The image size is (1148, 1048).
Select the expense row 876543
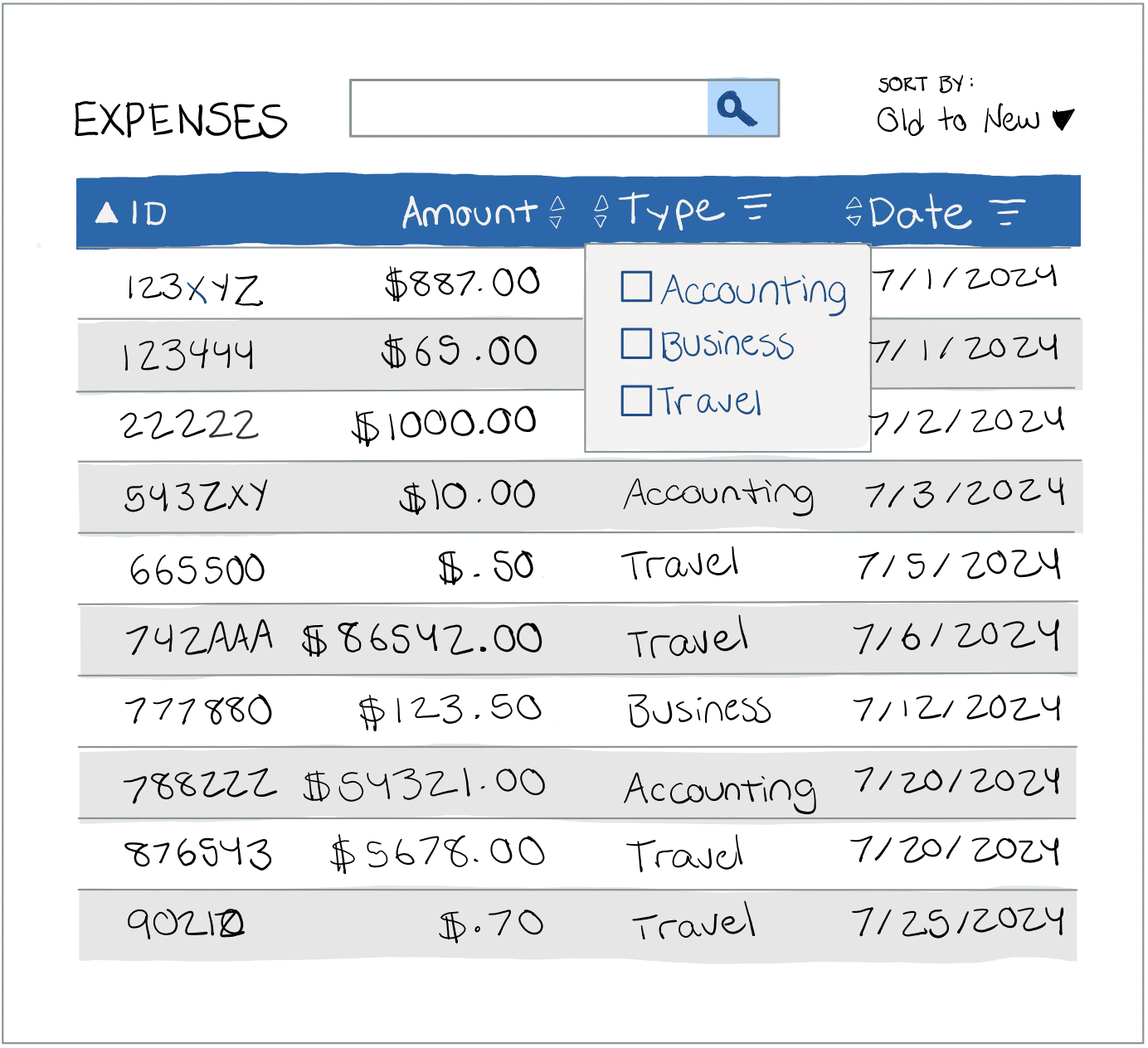578,854
